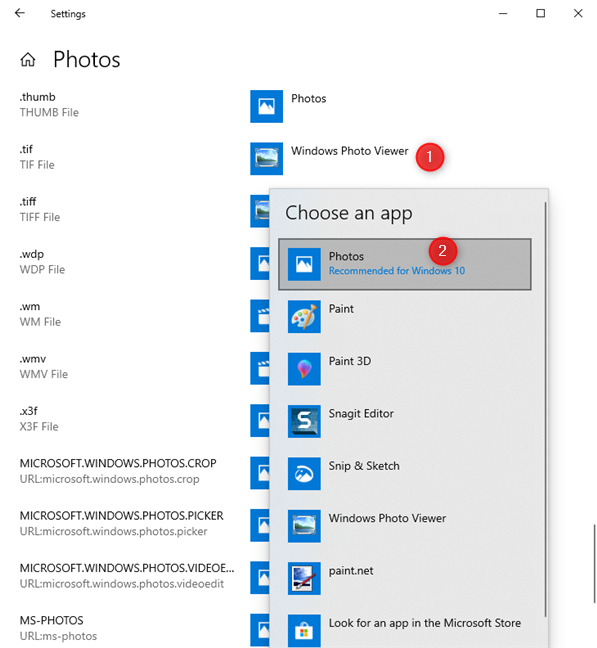The image size is (597, 648).
Task: Select Paint from the app list
Action: click(405, 317)
